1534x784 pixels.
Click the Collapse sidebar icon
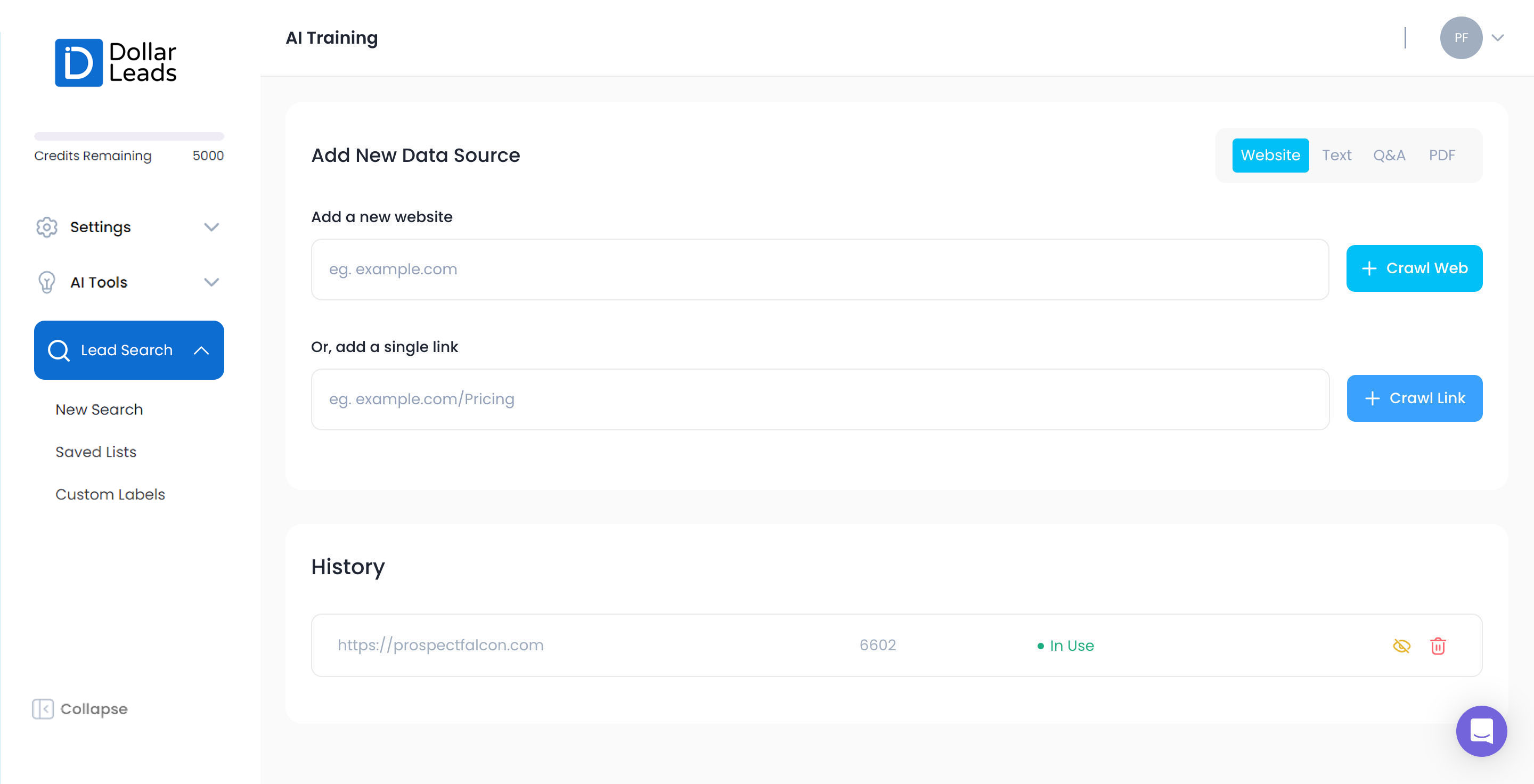(x=43, y=709)
